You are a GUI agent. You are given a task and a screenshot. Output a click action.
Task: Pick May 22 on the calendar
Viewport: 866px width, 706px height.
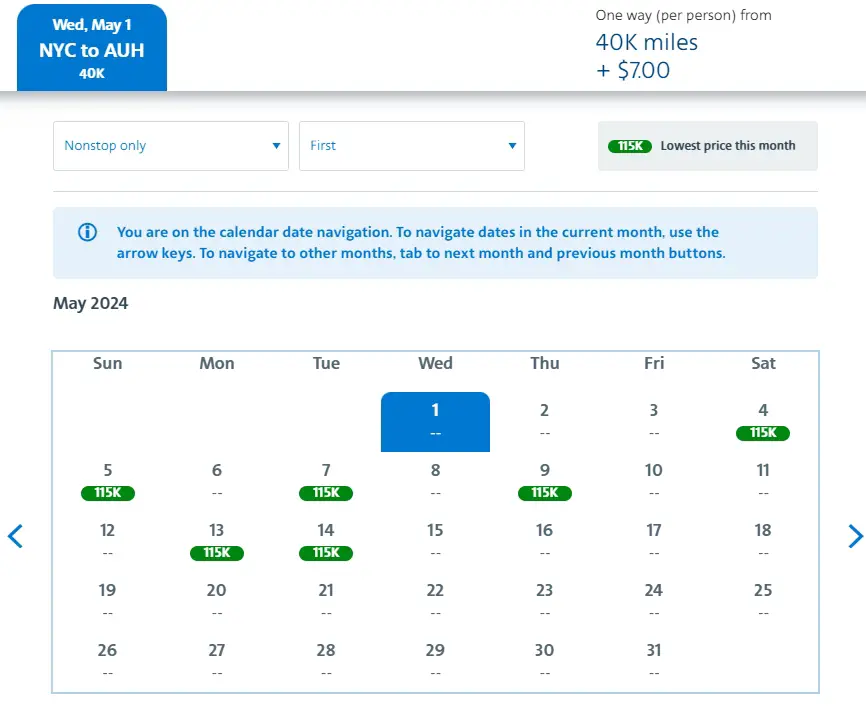point(435,601)
